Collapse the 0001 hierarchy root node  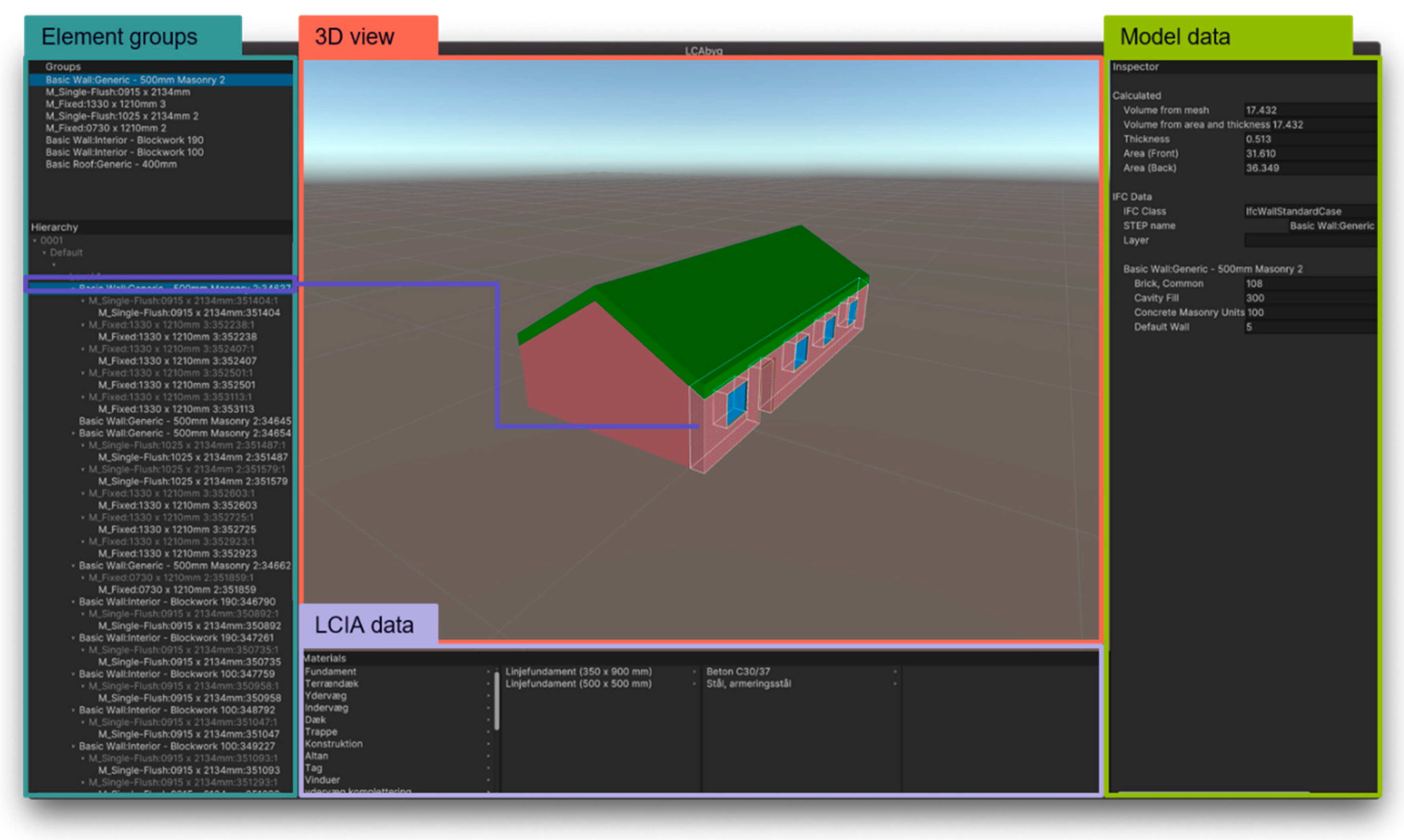point(35,241)
